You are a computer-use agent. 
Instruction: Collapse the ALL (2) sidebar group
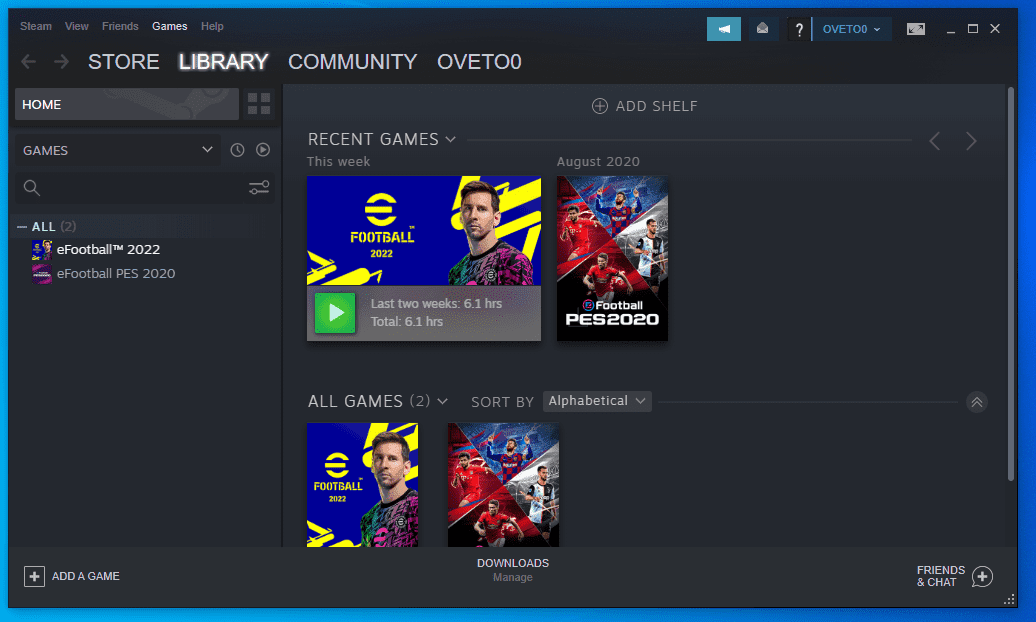(x=22, y=227)
